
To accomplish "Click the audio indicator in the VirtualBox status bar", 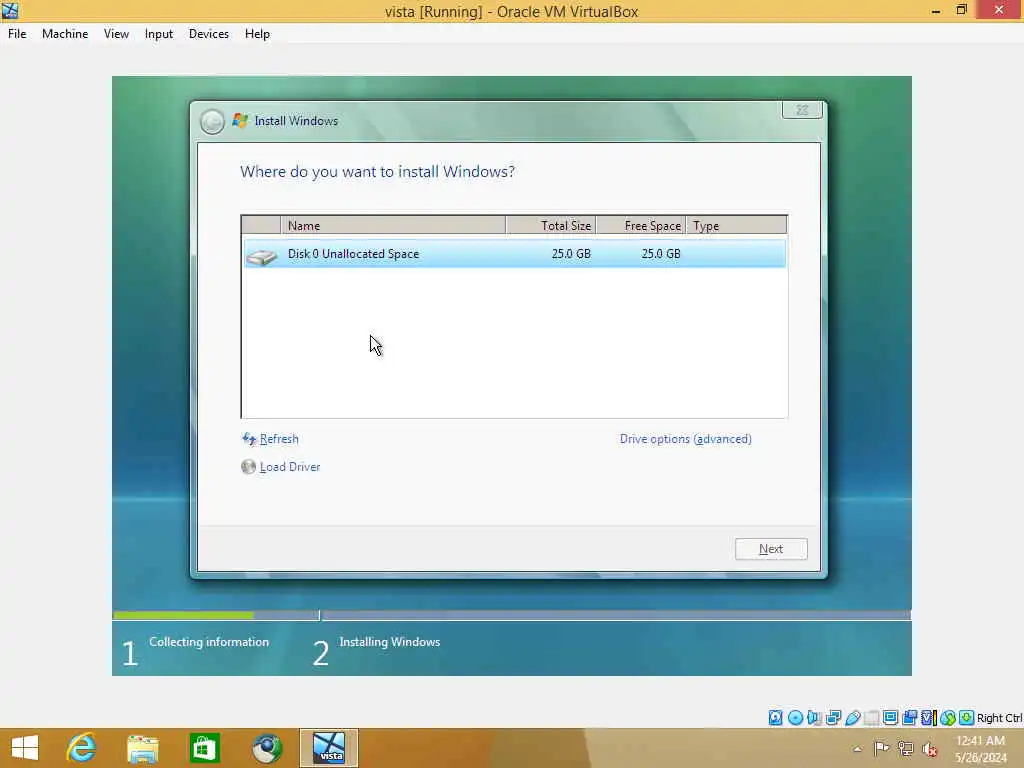I will 814,718.
